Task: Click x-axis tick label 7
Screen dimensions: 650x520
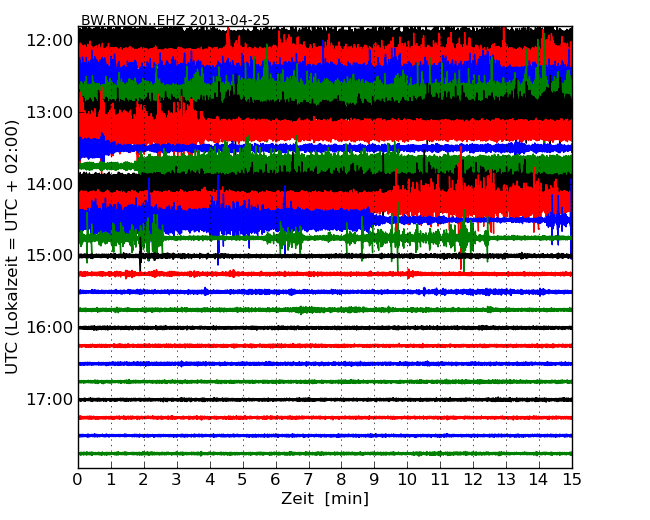Action: [308, 480]
